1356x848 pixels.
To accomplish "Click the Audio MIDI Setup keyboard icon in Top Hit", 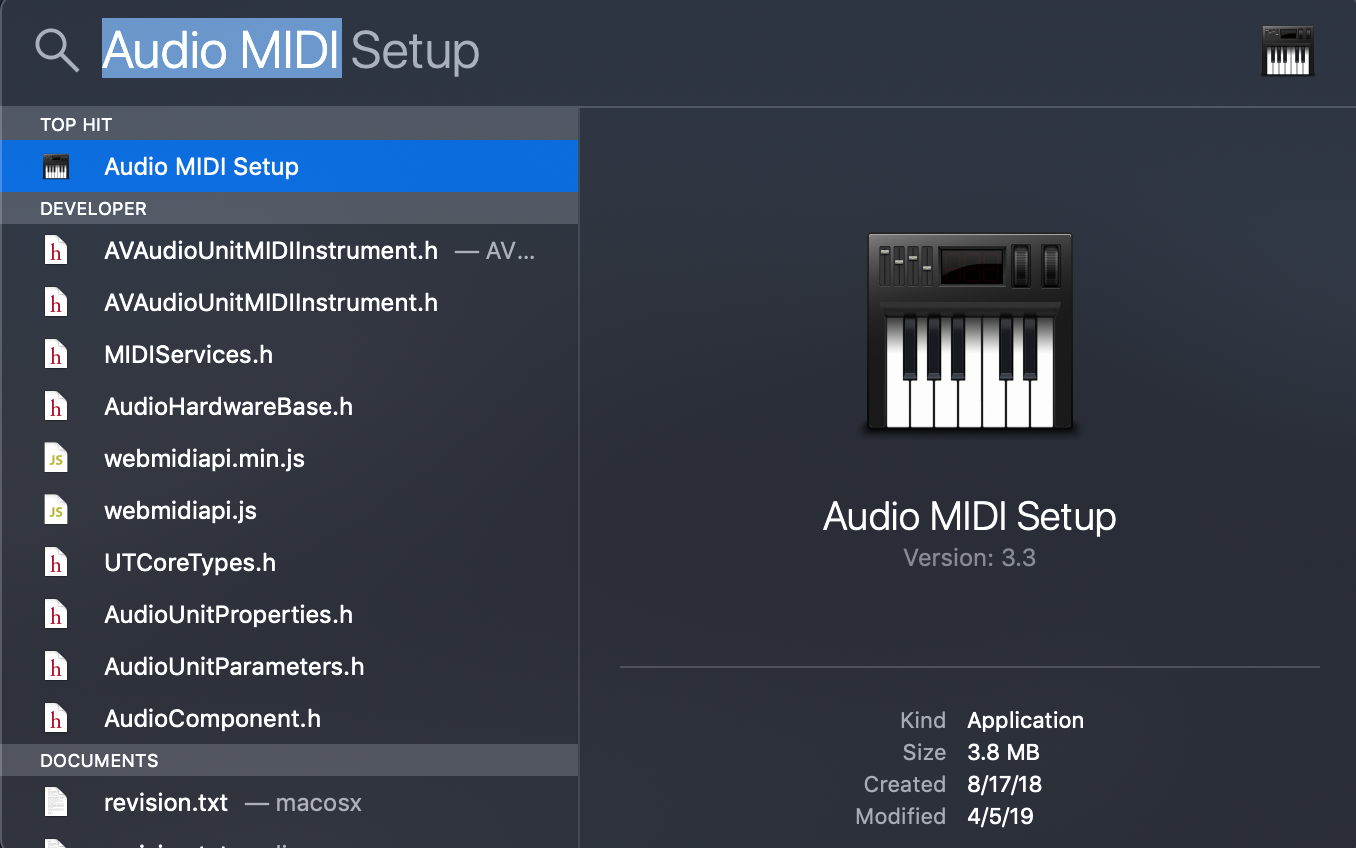I will click(57, 166).
